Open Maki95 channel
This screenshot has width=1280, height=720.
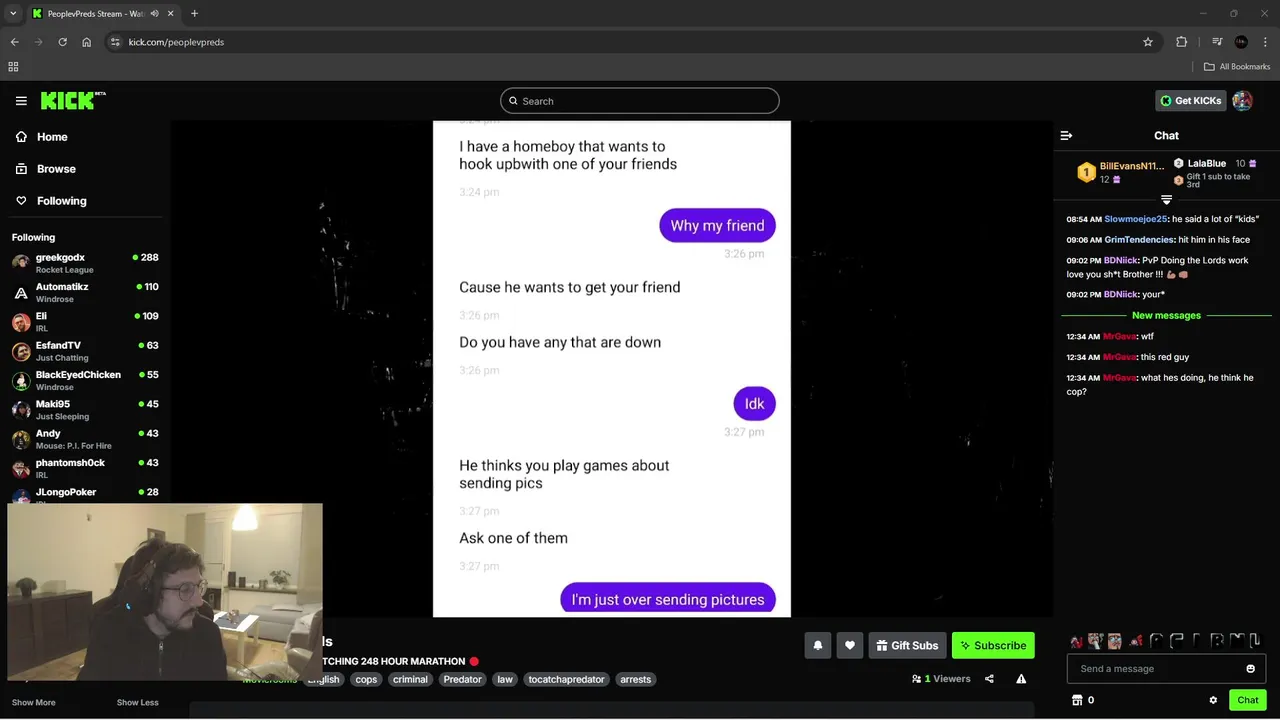(x=85, y=409)
